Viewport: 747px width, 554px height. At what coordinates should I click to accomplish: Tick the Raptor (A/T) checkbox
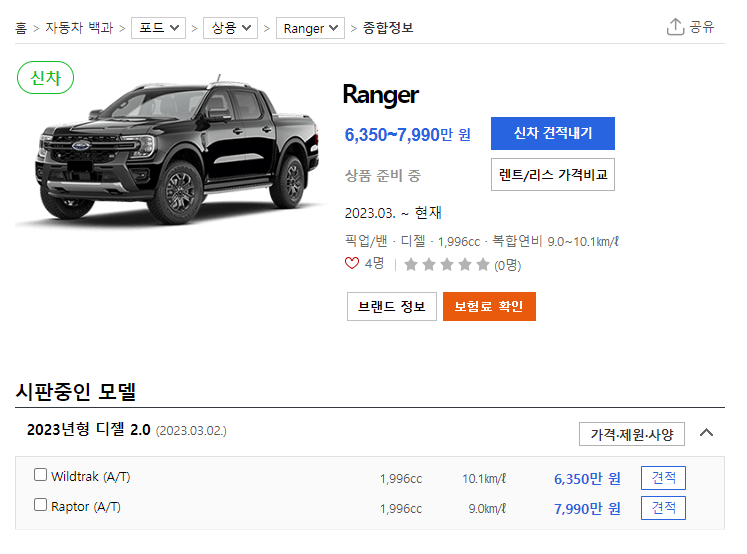click(x=40, y=504)
